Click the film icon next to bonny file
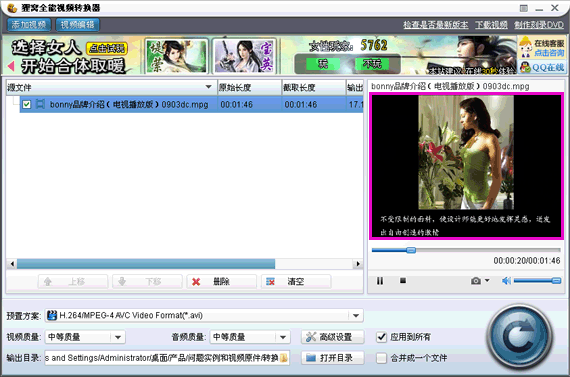570x377 pixels. coord(40,104)
